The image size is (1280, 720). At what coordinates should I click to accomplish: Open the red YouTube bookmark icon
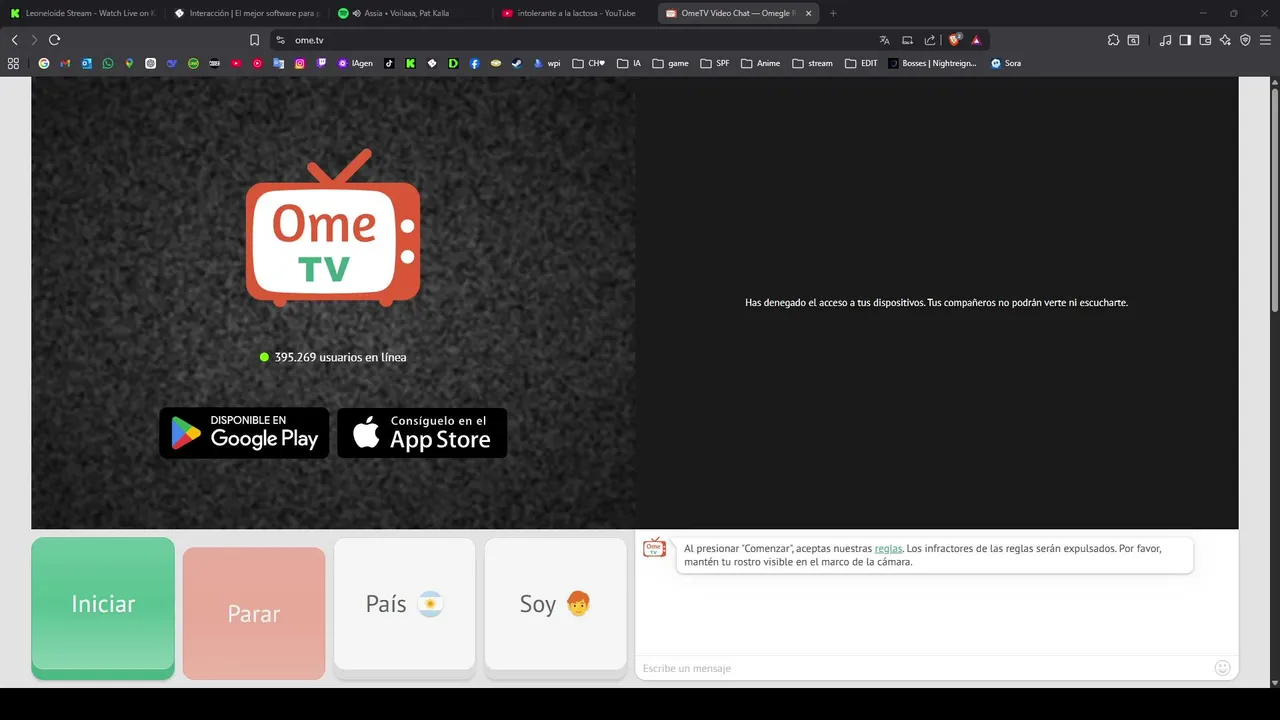pyautogui.click(x=236, y=63)
